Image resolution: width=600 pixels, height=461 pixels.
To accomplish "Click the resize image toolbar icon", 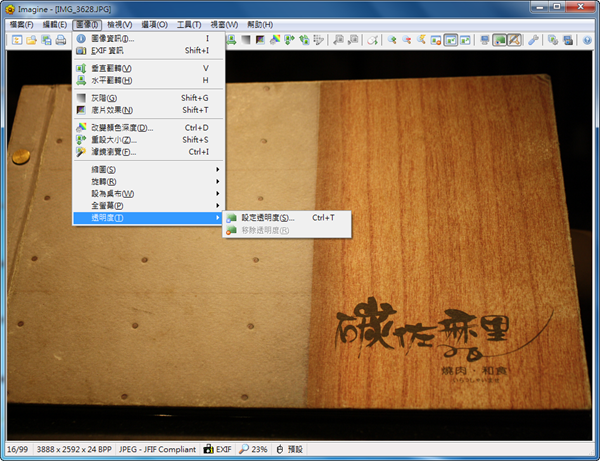I will coord(289,40).
